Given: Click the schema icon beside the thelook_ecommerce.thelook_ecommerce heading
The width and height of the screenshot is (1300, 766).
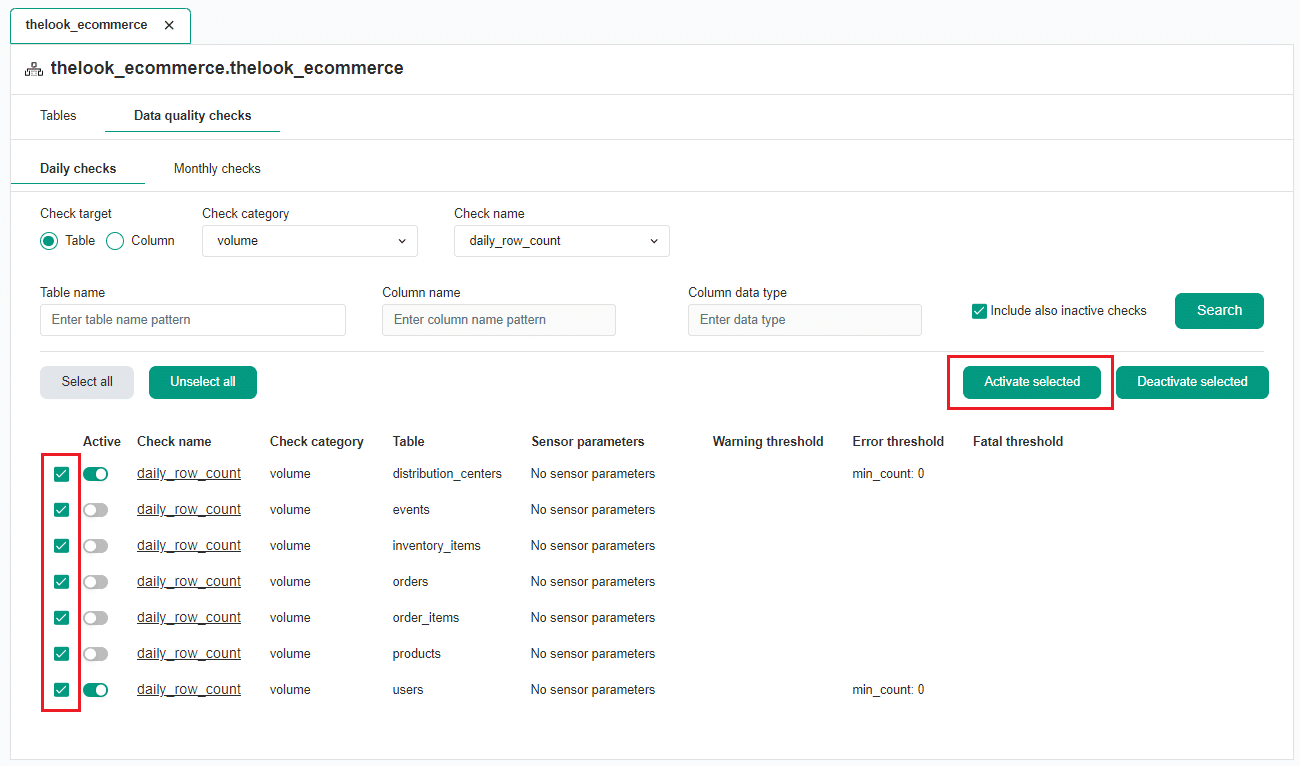Looking at the screenshot, I should (34, 69).
